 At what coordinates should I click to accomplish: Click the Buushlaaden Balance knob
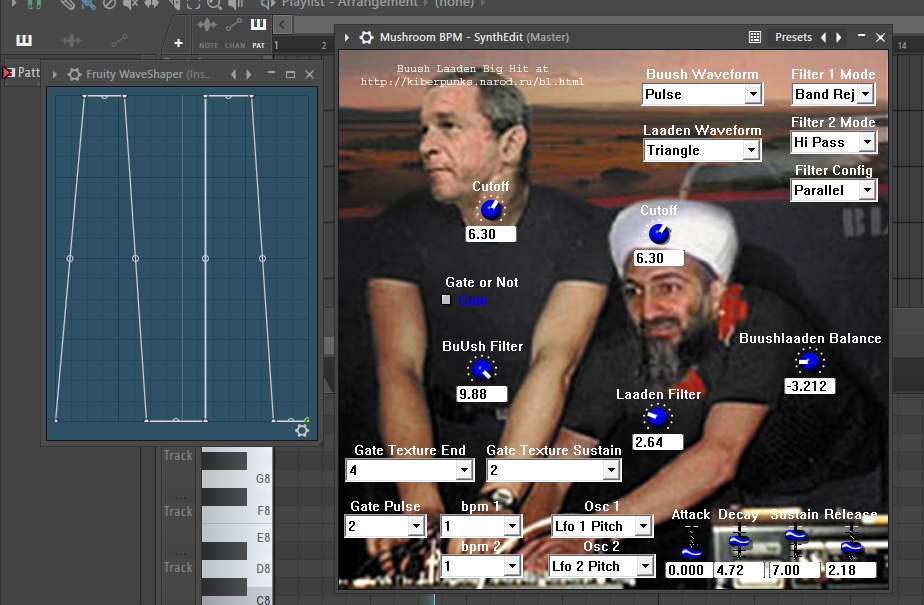click(x=809, y=361)
